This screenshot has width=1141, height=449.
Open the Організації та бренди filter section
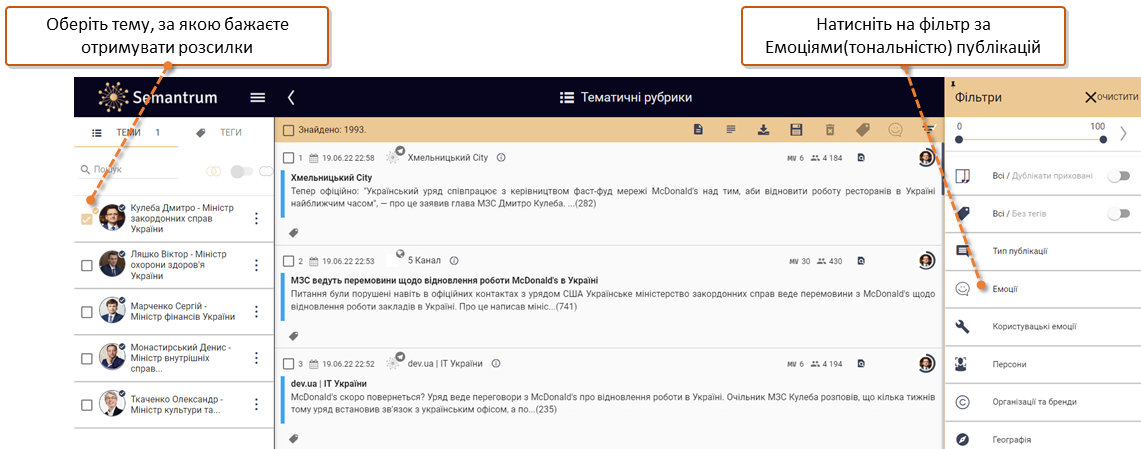1043,402
